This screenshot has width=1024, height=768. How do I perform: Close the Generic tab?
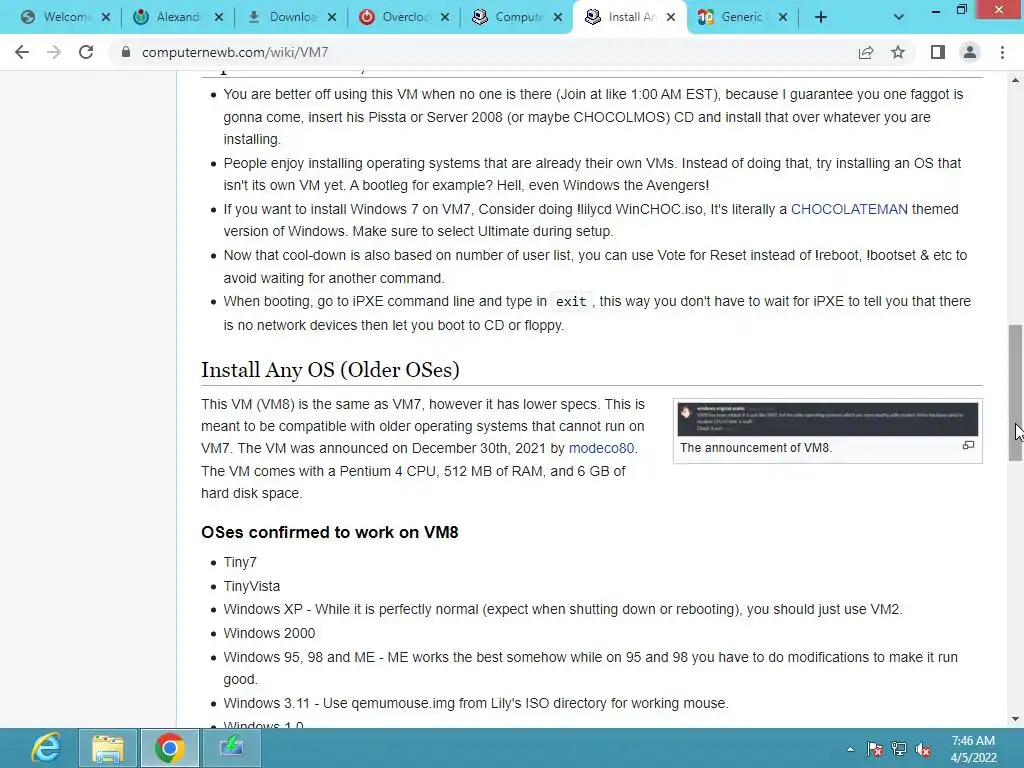(x=783, y=18)
